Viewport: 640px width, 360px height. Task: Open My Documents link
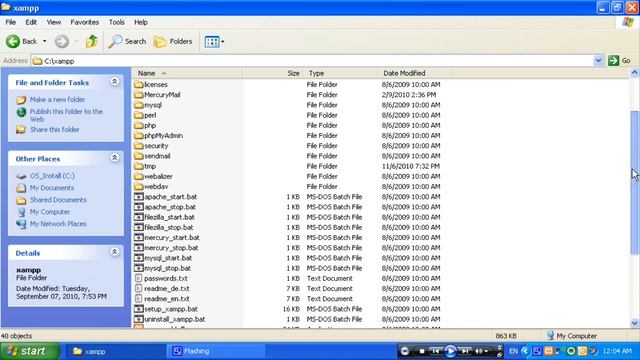(x=51, y=188)
